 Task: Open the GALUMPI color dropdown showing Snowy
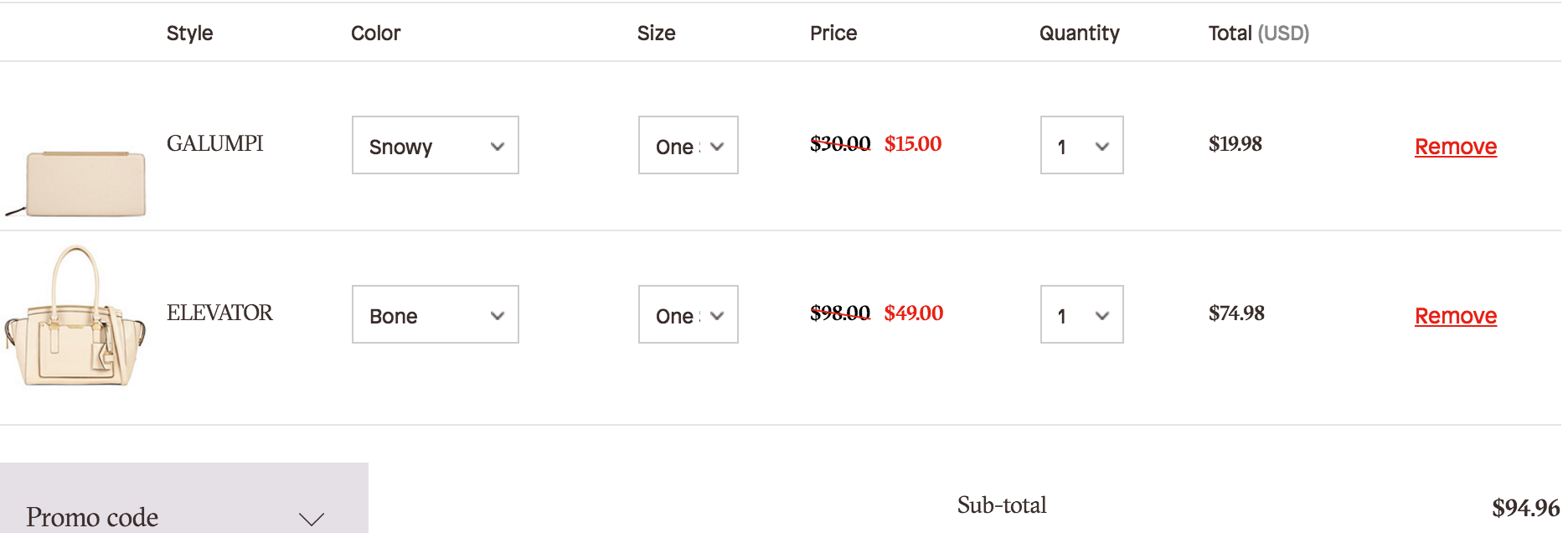(x=435, y=146)
